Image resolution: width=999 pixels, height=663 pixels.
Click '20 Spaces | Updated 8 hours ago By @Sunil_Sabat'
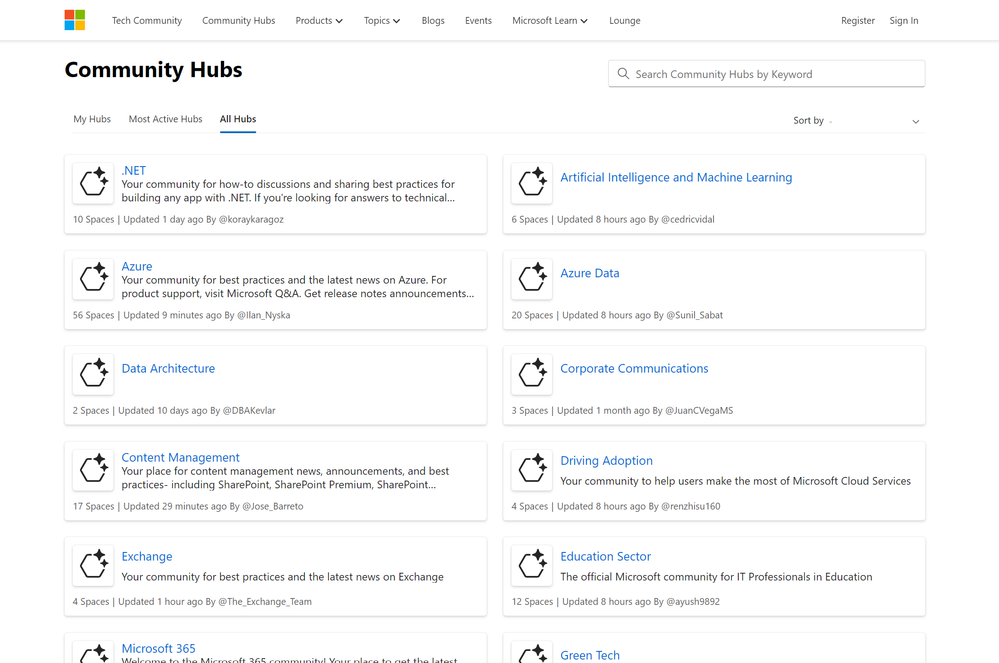[617, 315]
